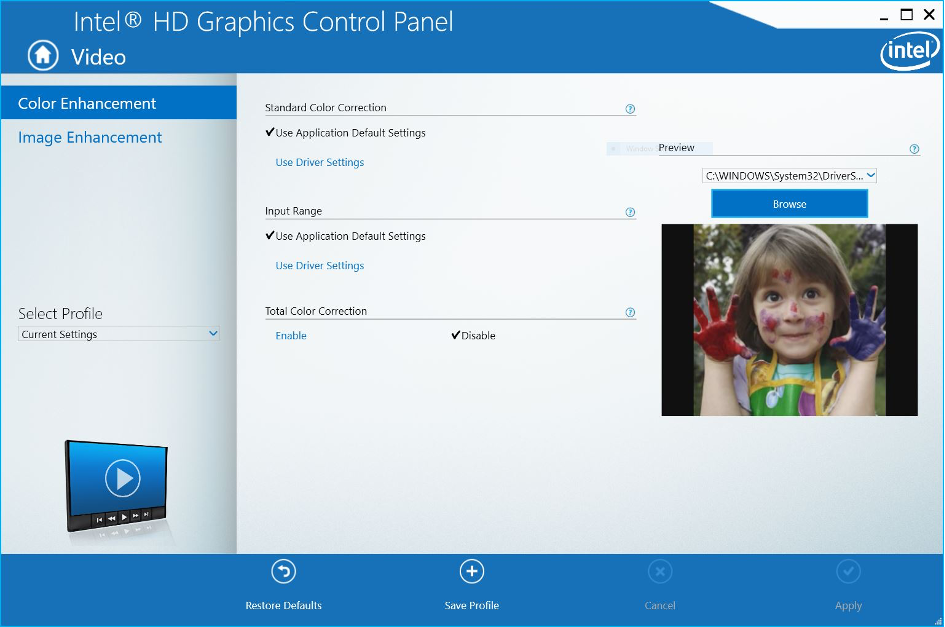Select Use Driver Settings under Standard Color Correction
The height and width of the screenshot is (627, 945).
[319, 162]
